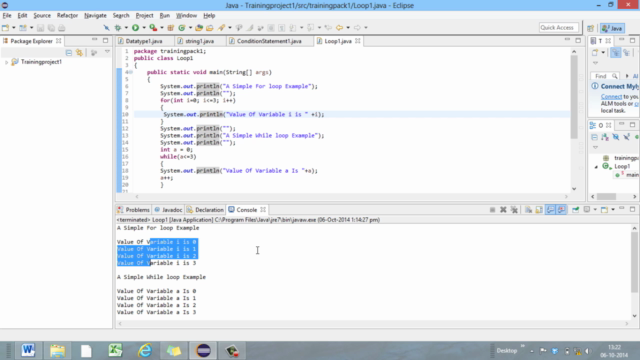This screenshot has height=360, width=640.
Task: Click the Last Edit Location arrow
Action: pyautogui.click(x=328, y=28)
